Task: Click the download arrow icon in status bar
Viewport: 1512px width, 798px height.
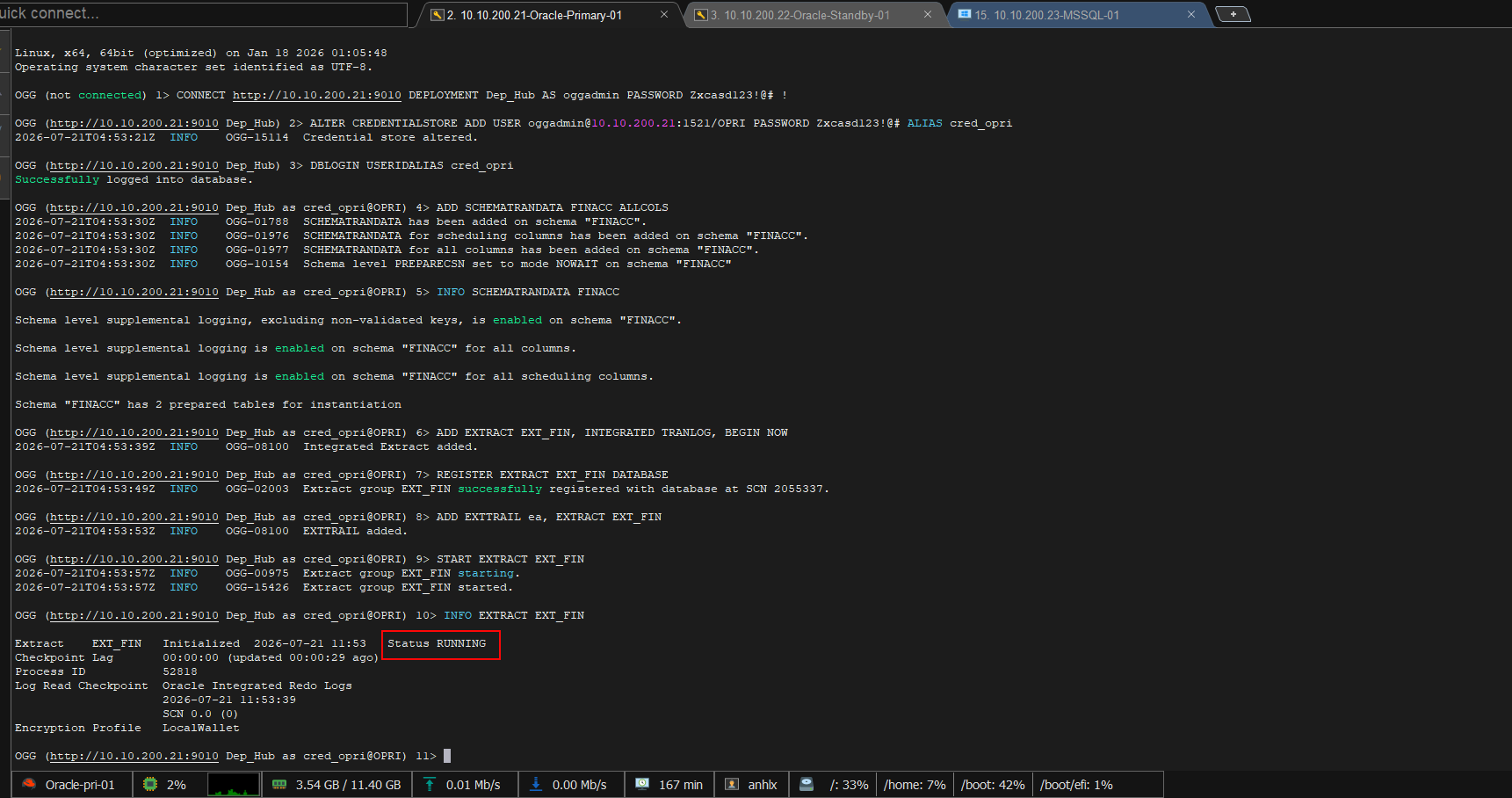Action: pyautogui.click(x=536, y=784)
